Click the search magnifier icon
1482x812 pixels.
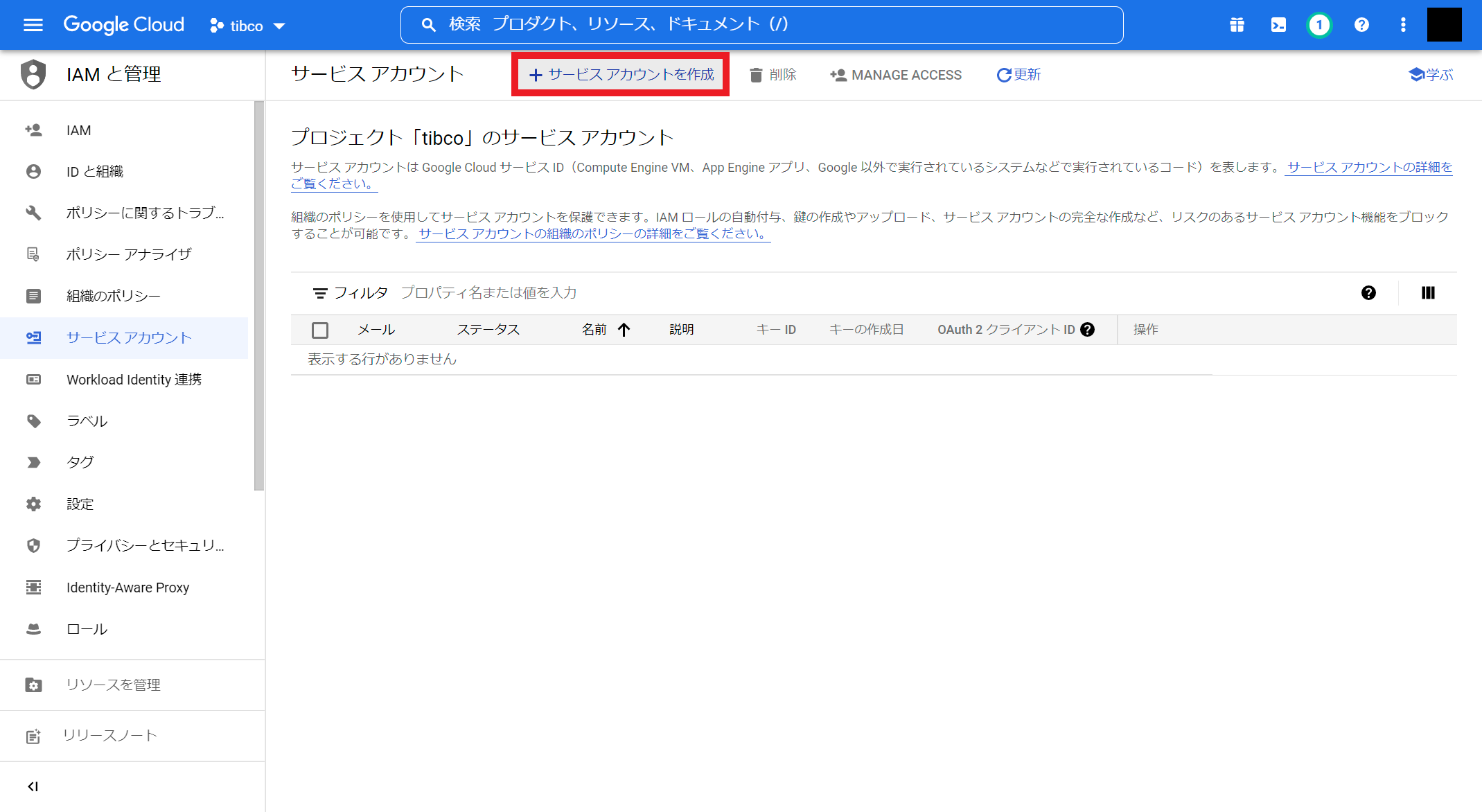(429, 25)
